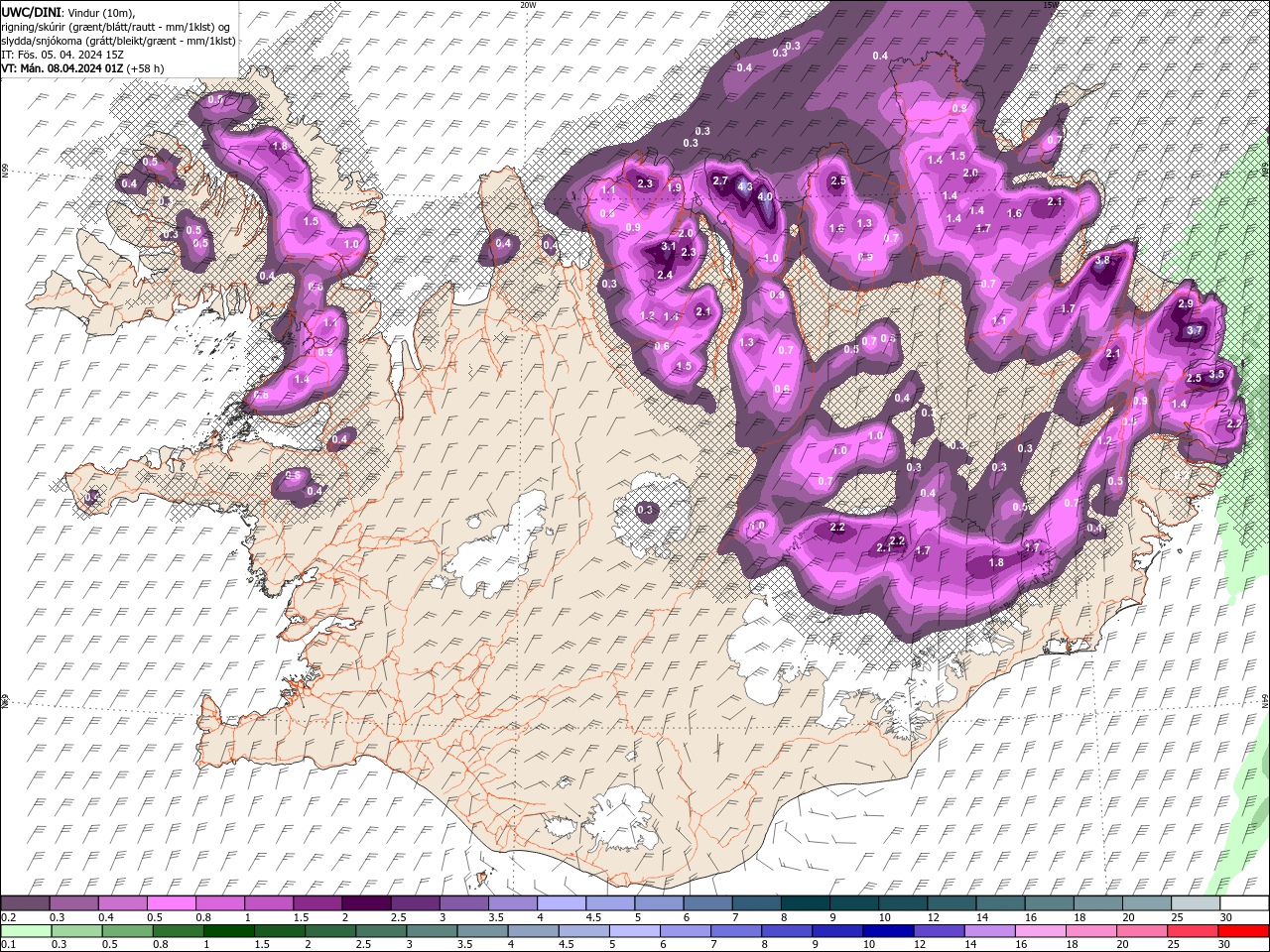Select the lower legend pale green swatch after 0.1
This screenshot has height=952, width=1270.
pos(28,931)
